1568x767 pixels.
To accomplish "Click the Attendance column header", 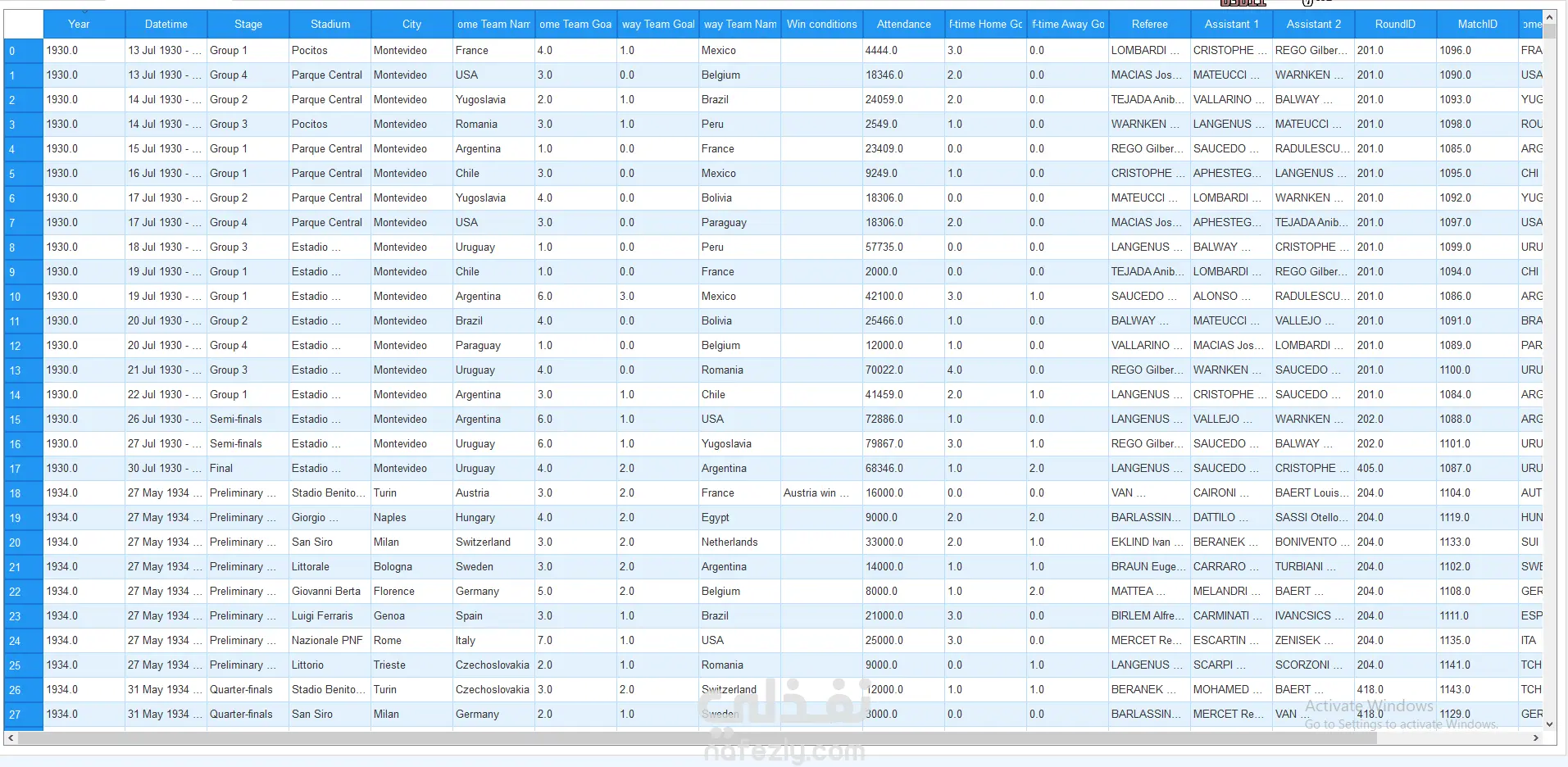I will pos(904,25).
